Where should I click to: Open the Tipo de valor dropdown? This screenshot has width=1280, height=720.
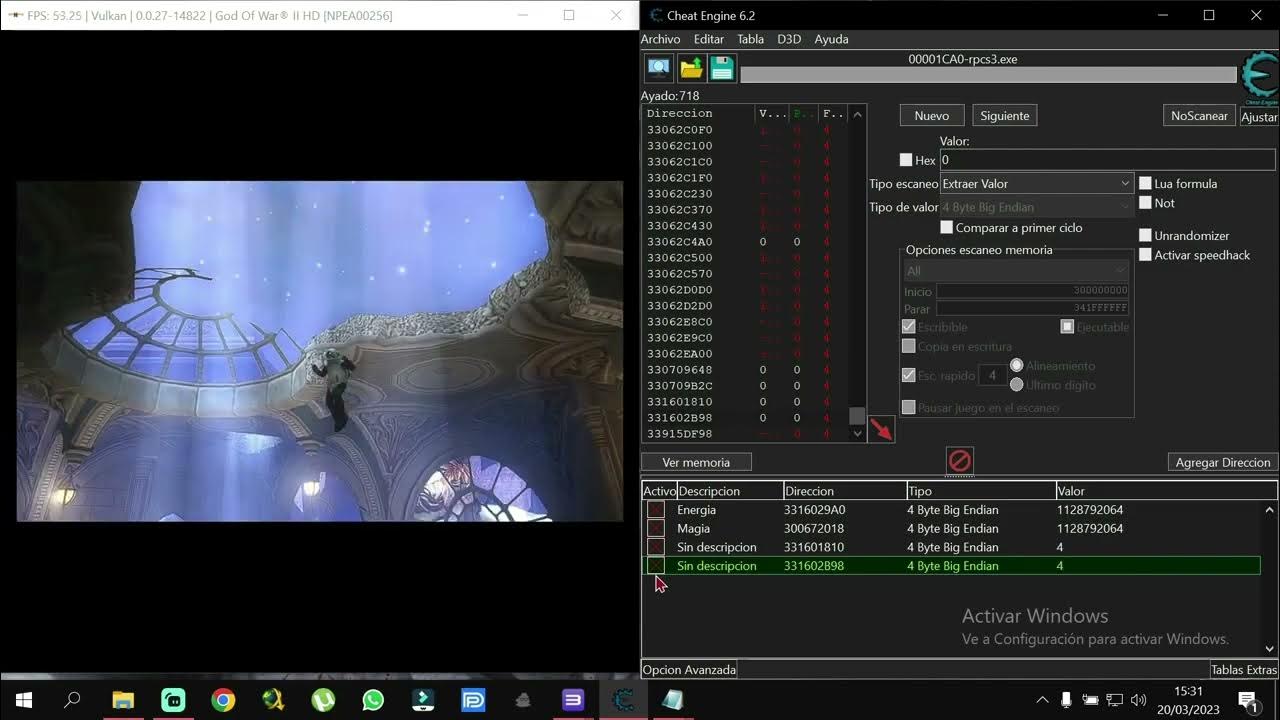[x=1036, y=207]
